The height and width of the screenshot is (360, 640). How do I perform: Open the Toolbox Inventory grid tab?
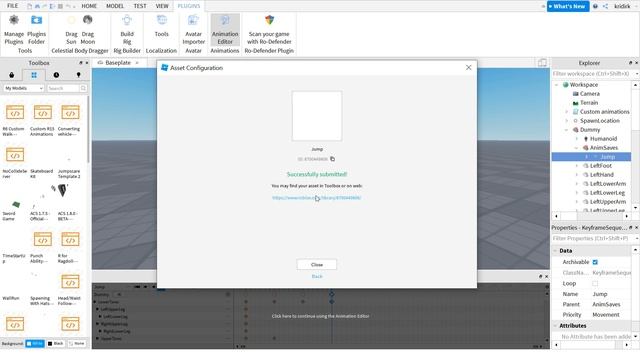[34, 75]
